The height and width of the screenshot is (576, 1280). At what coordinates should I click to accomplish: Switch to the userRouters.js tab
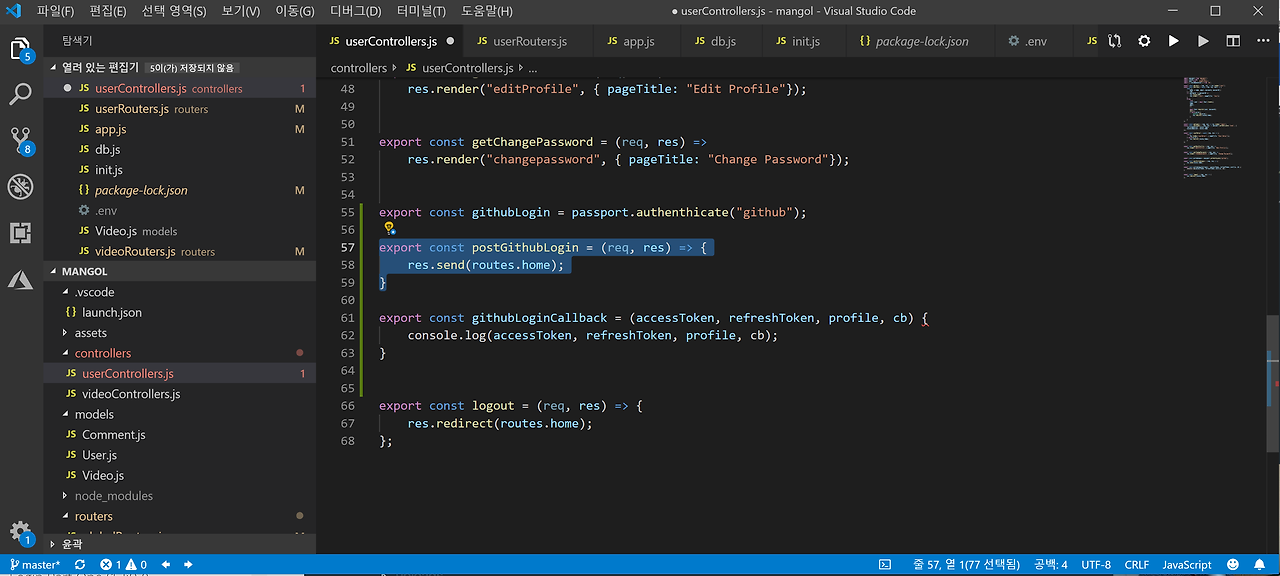(x=529, y=41)
